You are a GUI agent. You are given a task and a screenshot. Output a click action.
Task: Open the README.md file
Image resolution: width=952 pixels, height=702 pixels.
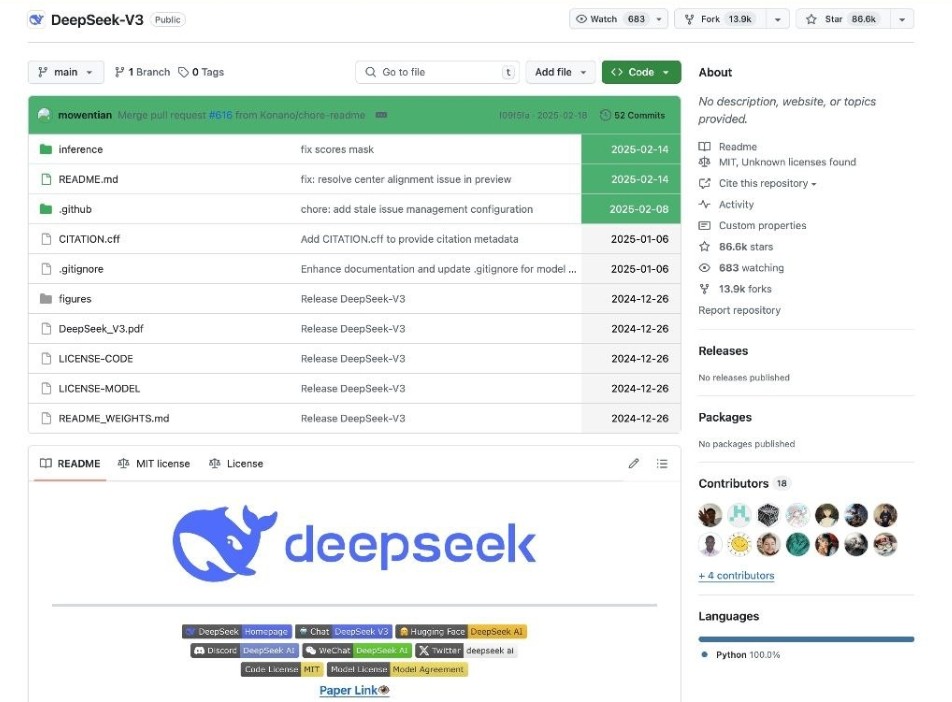(88, 179)
